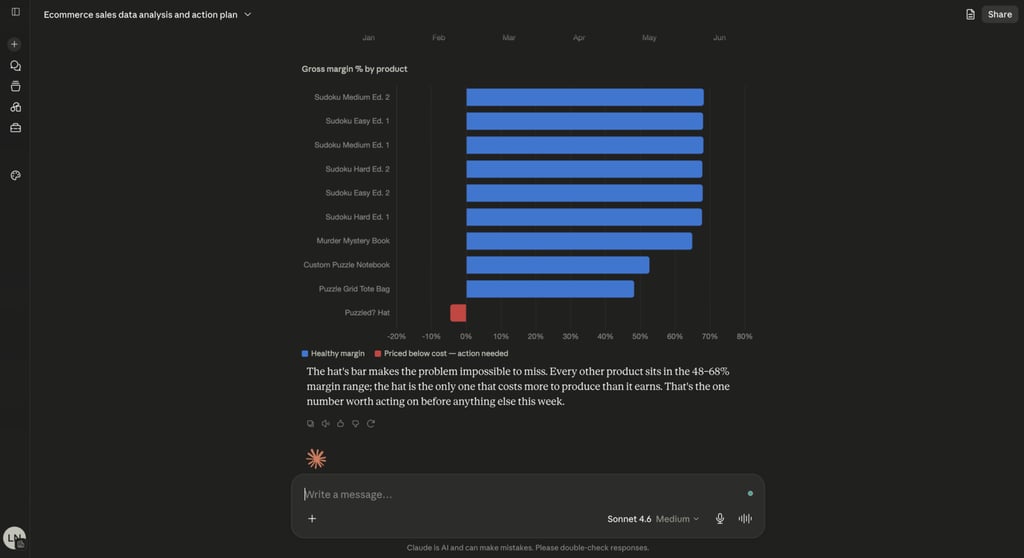
Task: Click the 'Jun' month axis label
Action: [719, 38]
